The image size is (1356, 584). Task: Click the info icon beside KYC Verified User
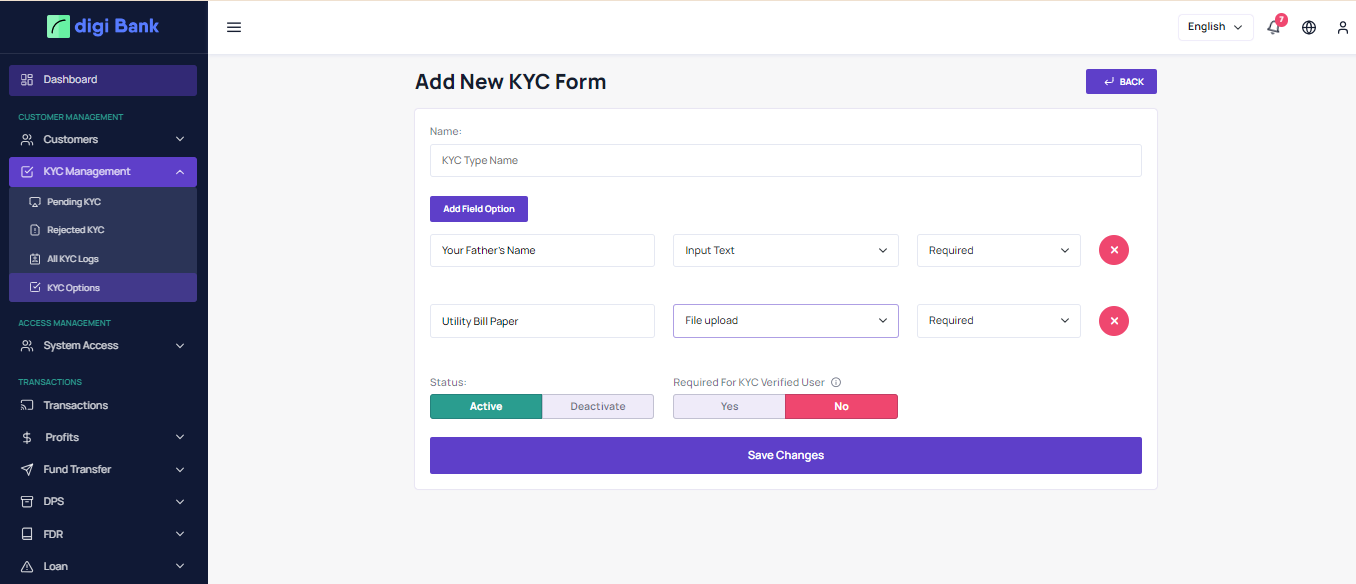tap(836, 382)
